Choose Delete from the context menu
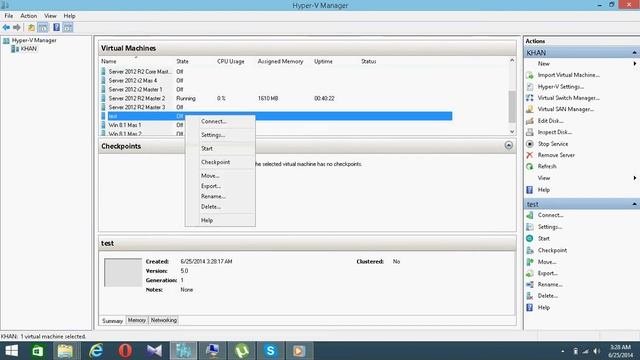 220,207
